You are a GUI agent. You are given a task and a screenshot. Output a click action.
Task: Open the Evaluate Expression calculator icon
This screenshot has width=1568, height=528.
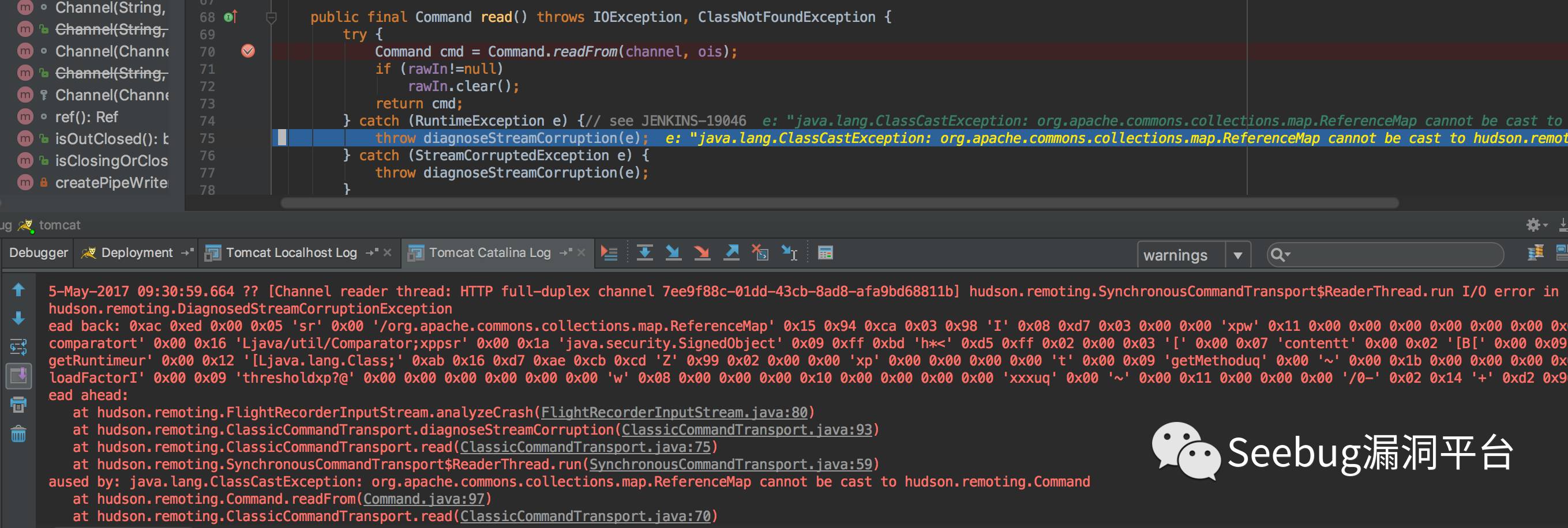point(826,252)
